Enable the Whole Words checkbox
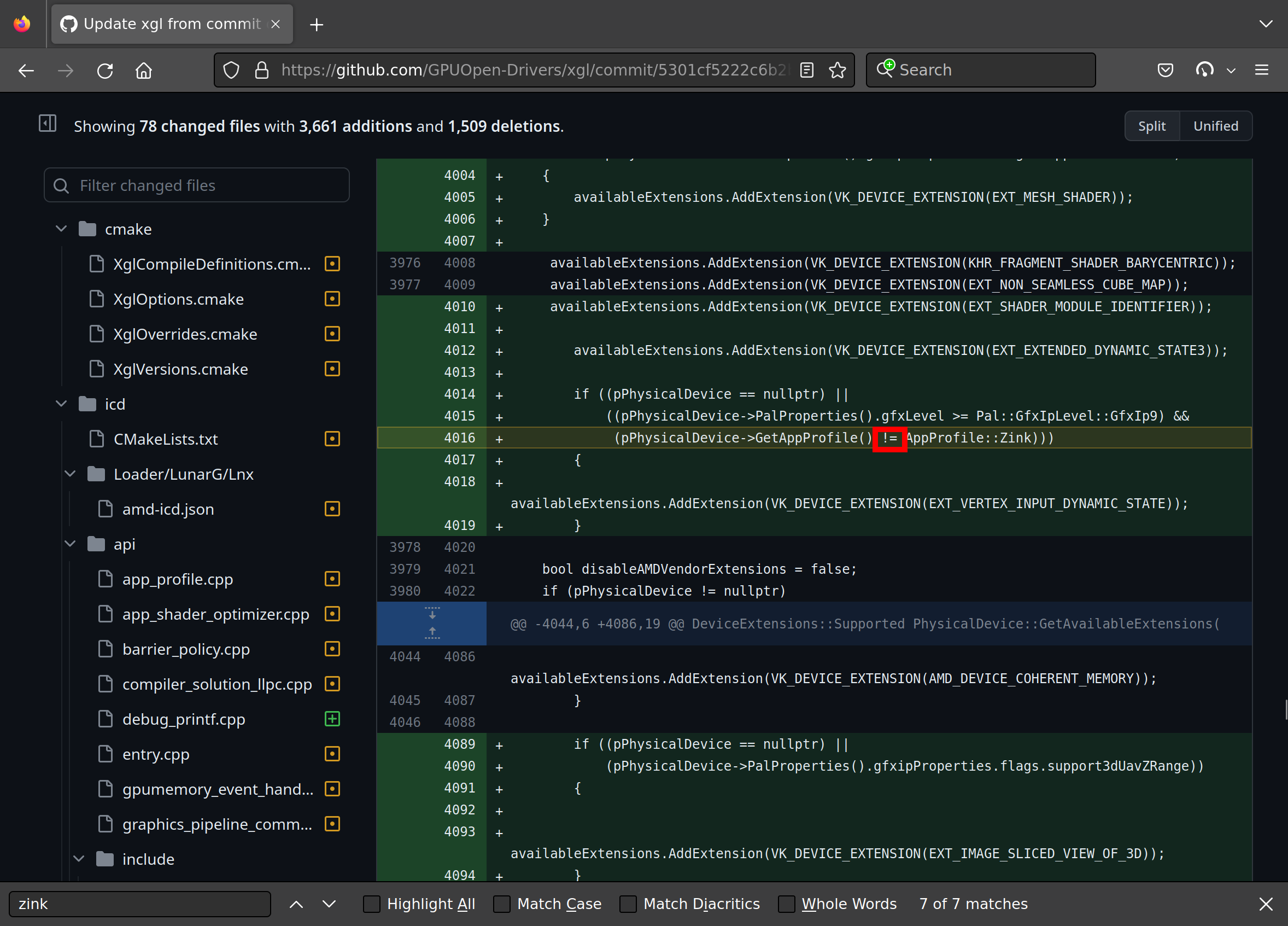Screen dimensions: 1288x926 point(786,904)
